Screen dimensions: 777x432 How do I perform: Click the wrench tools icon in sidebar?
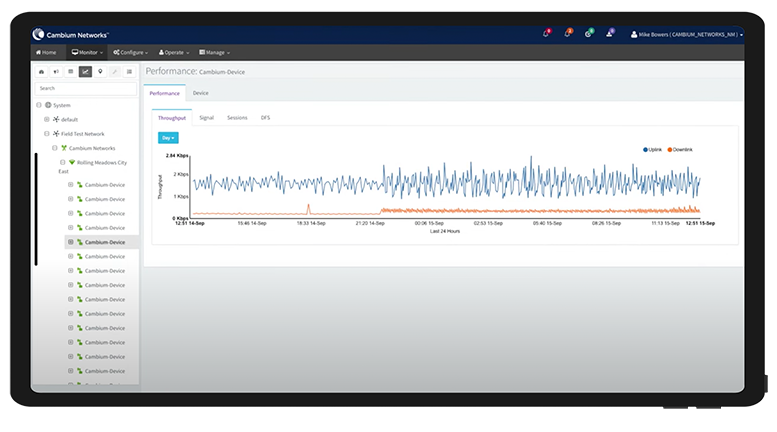(x=115, y=72)
